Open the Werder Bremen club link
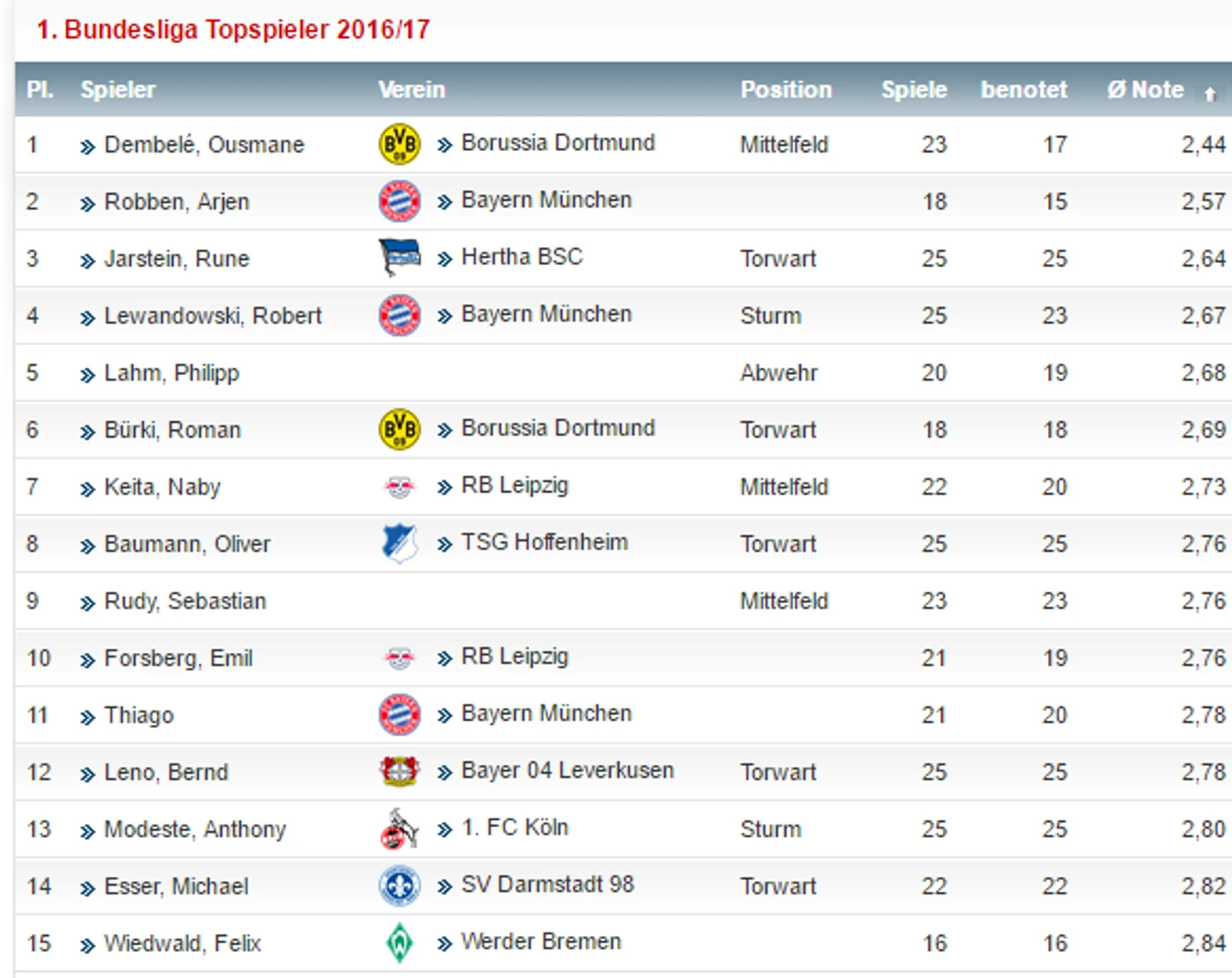The width and height of the screenshot is (1232, 978). pyautogui.click(x=541, y=941)
